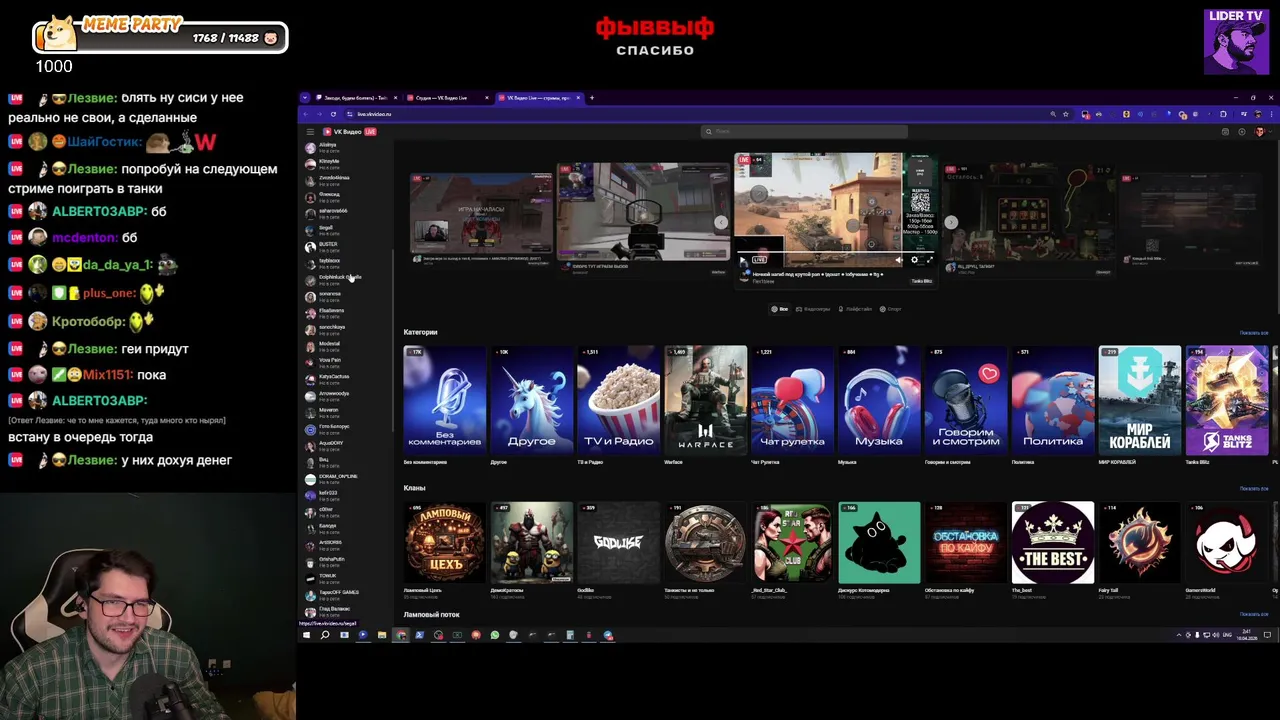Bookmark the page with the star icon
Viewport: 1280px width, 720px height.
(x=1066, y=114)
